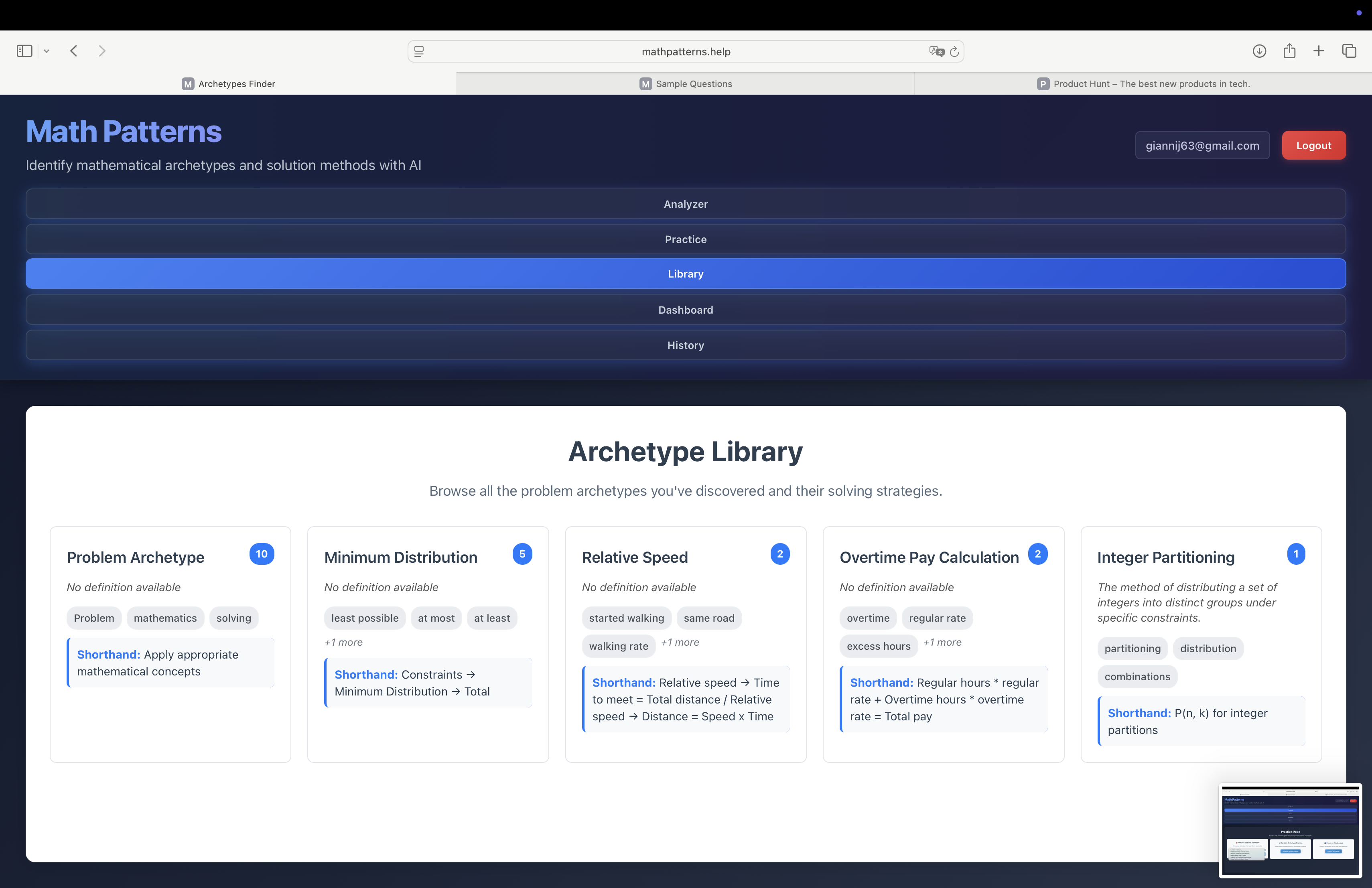Click the share icon
Viewport: 1372px width, 888px height.
click(1290, 51)
